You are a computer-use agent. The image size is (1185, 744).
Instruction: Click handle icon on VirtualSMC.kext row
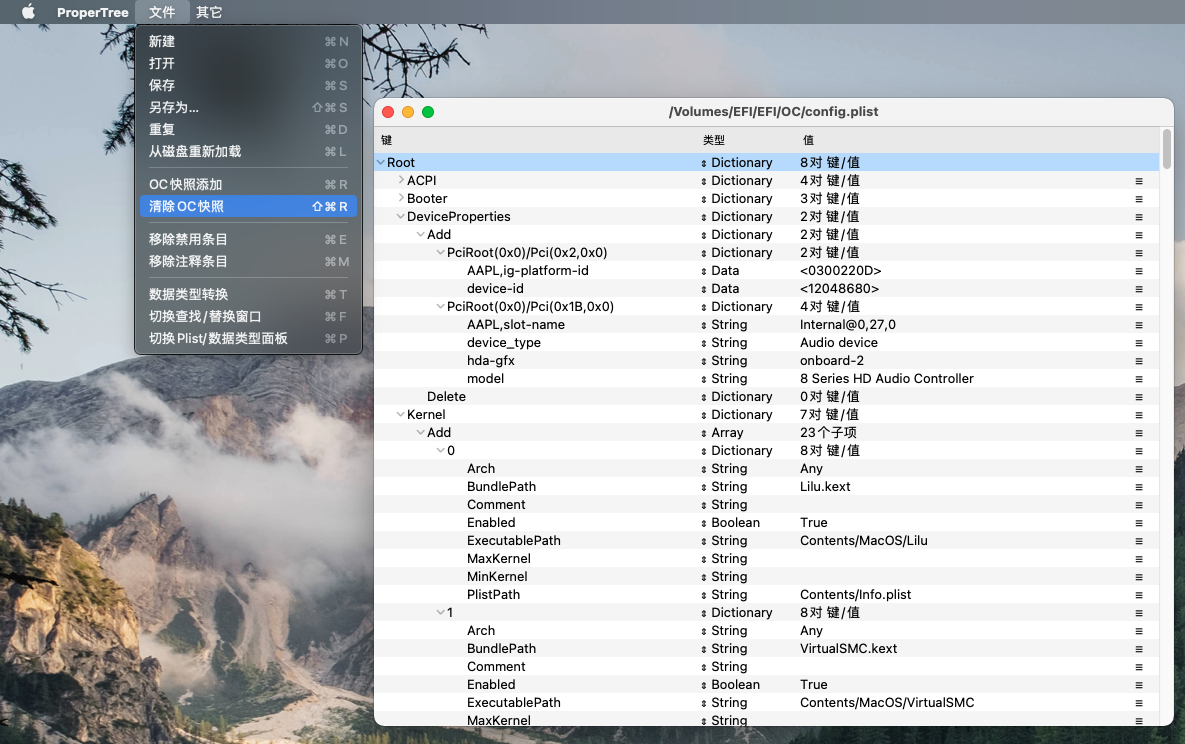[x=1139, y=649]
